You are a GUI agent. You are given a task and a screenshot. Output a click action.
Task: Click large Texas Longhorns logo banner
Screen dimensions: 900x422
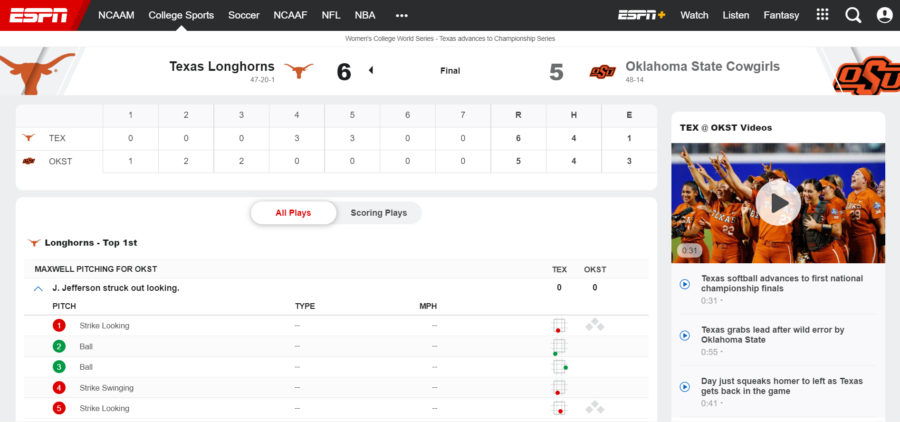point(37,72)
